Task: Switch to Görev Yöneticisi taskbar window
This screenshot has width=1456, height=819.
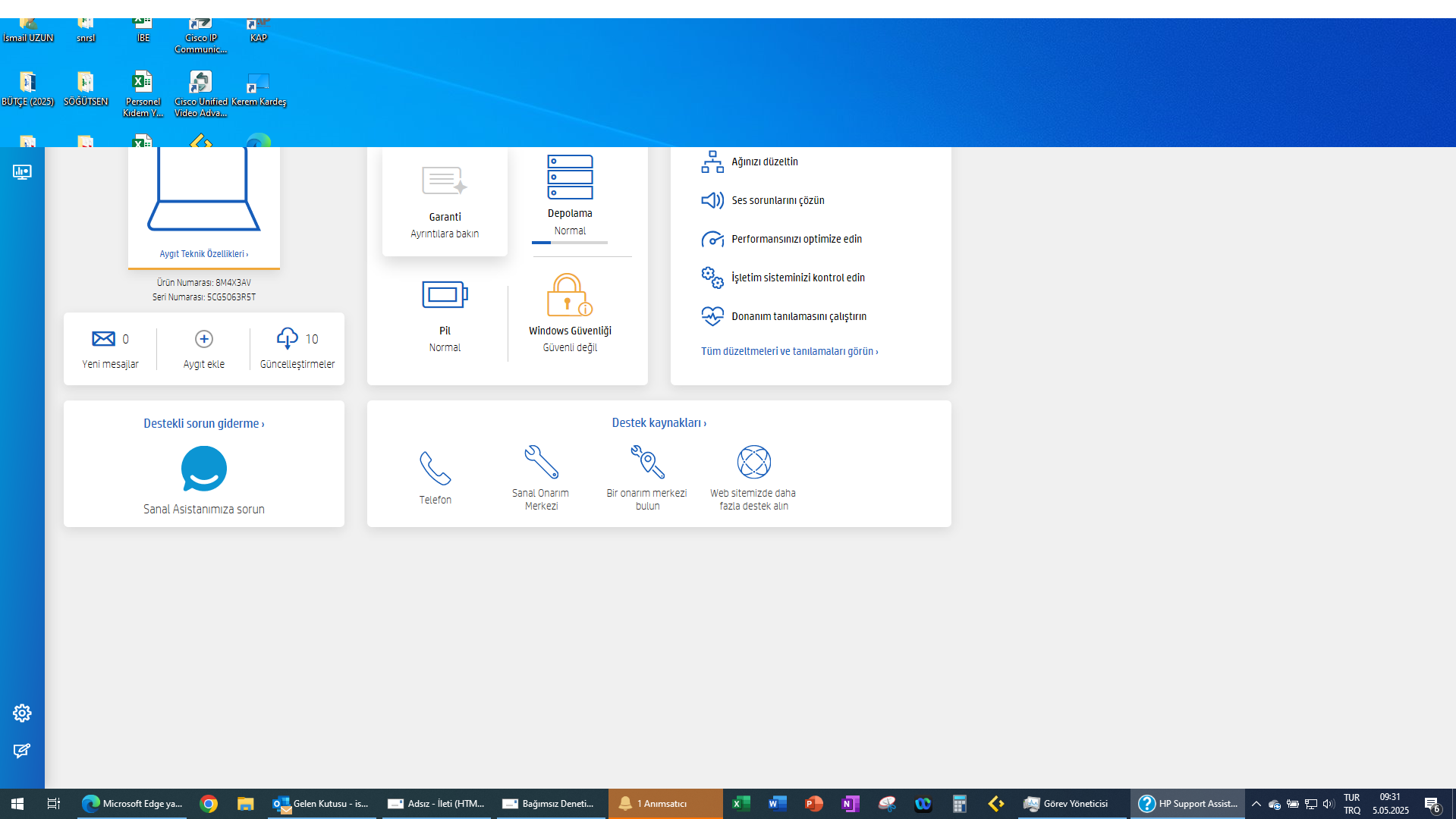Action: (1072, 804)
